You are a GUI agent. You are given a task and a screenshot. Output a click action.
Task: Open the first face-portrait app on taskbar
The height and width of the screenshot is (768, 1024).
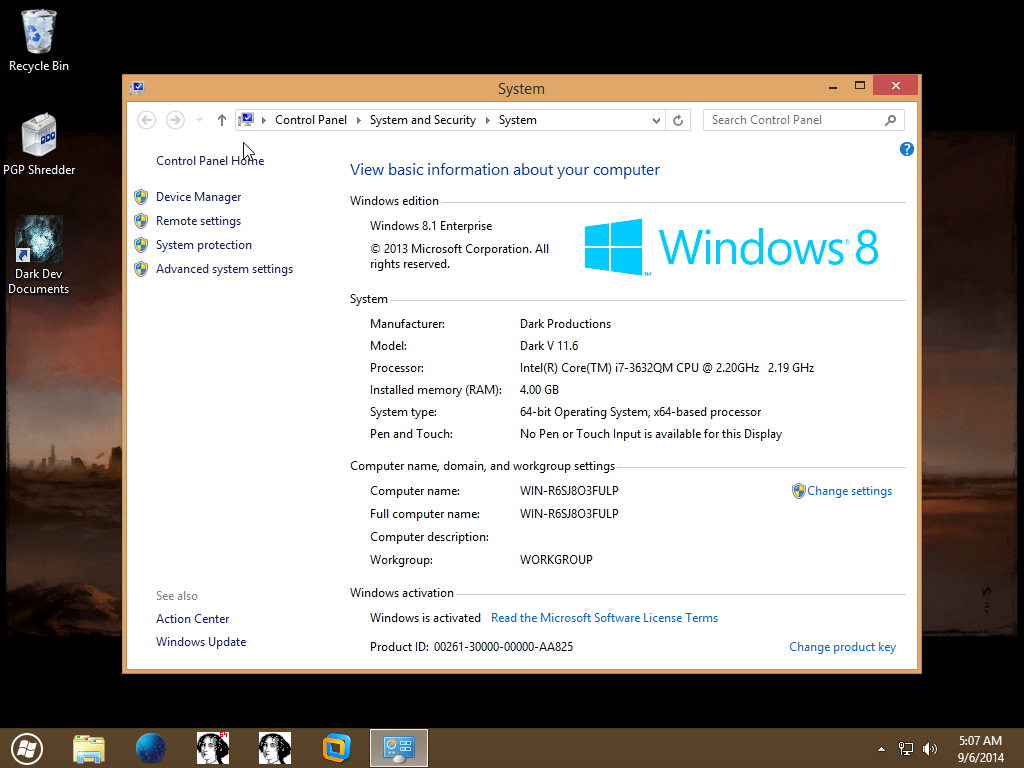point(213,748)
